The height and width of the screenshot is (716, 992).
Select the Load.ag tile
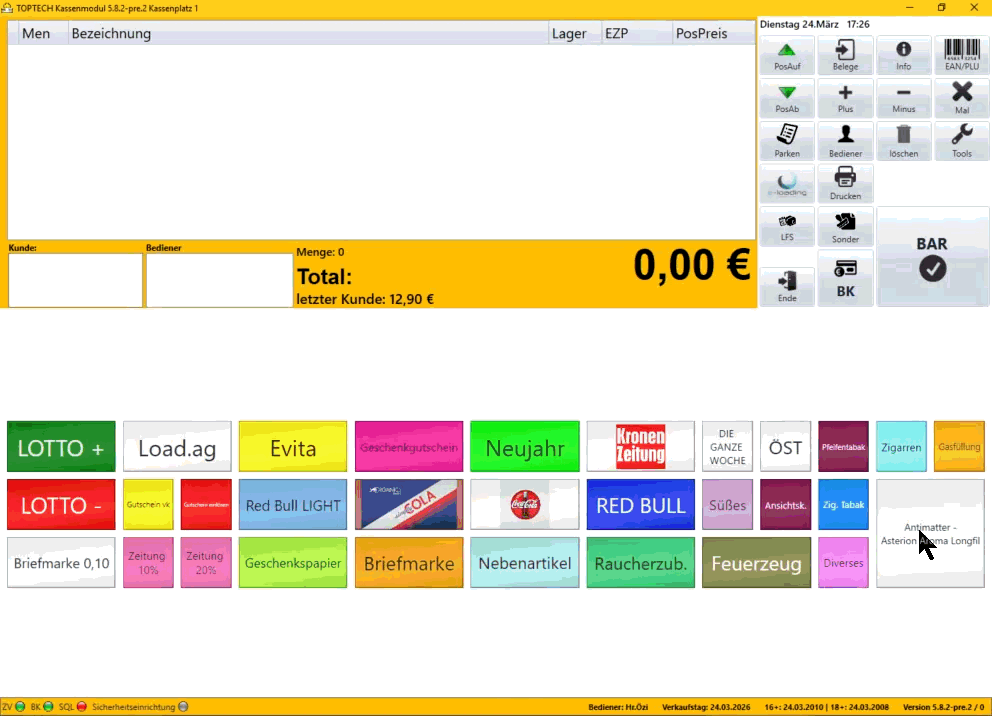pyautogui.click(x=177, y=447)
